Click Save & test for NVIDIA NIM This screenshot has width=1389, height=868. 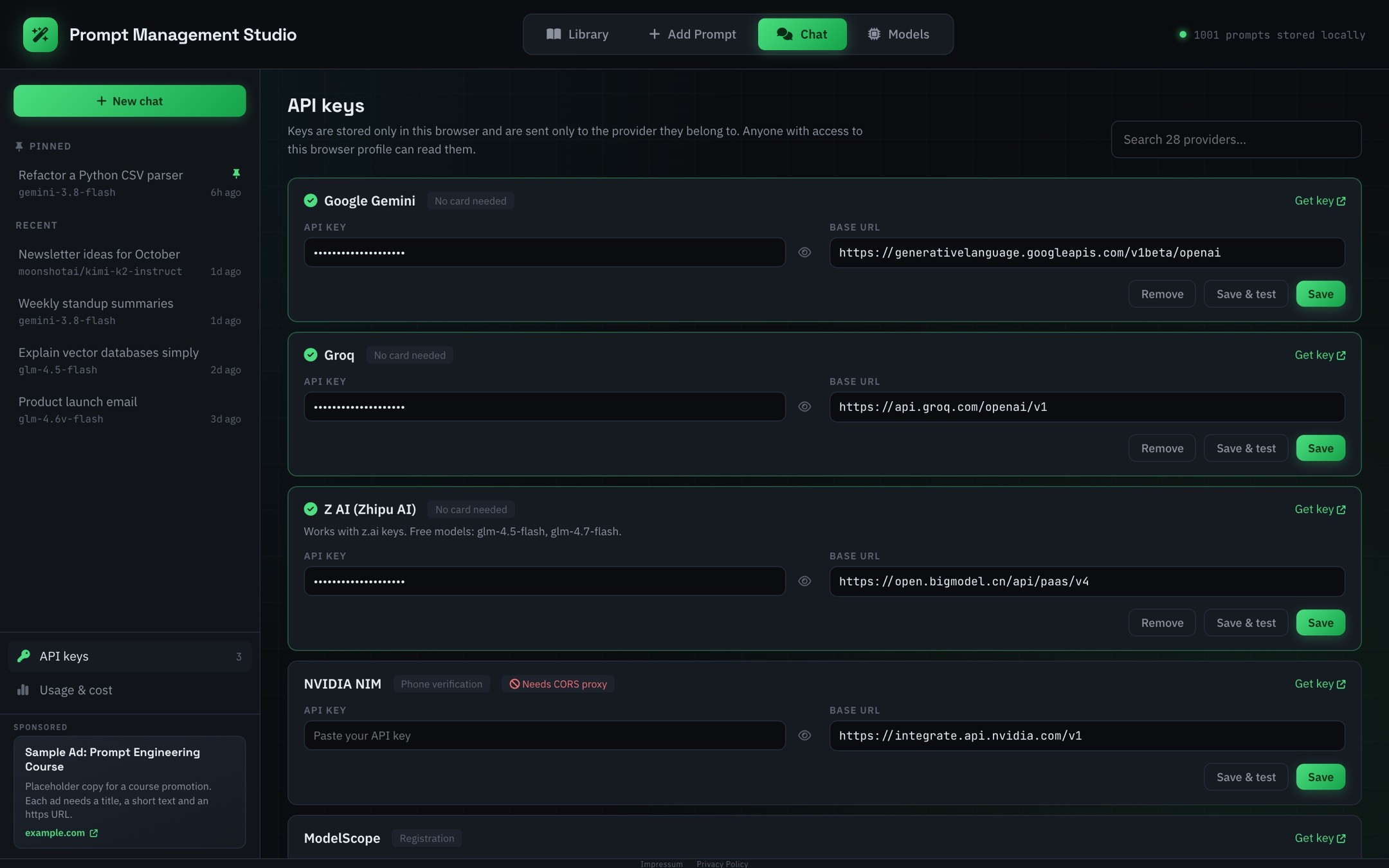click(x=1246, y=777)
